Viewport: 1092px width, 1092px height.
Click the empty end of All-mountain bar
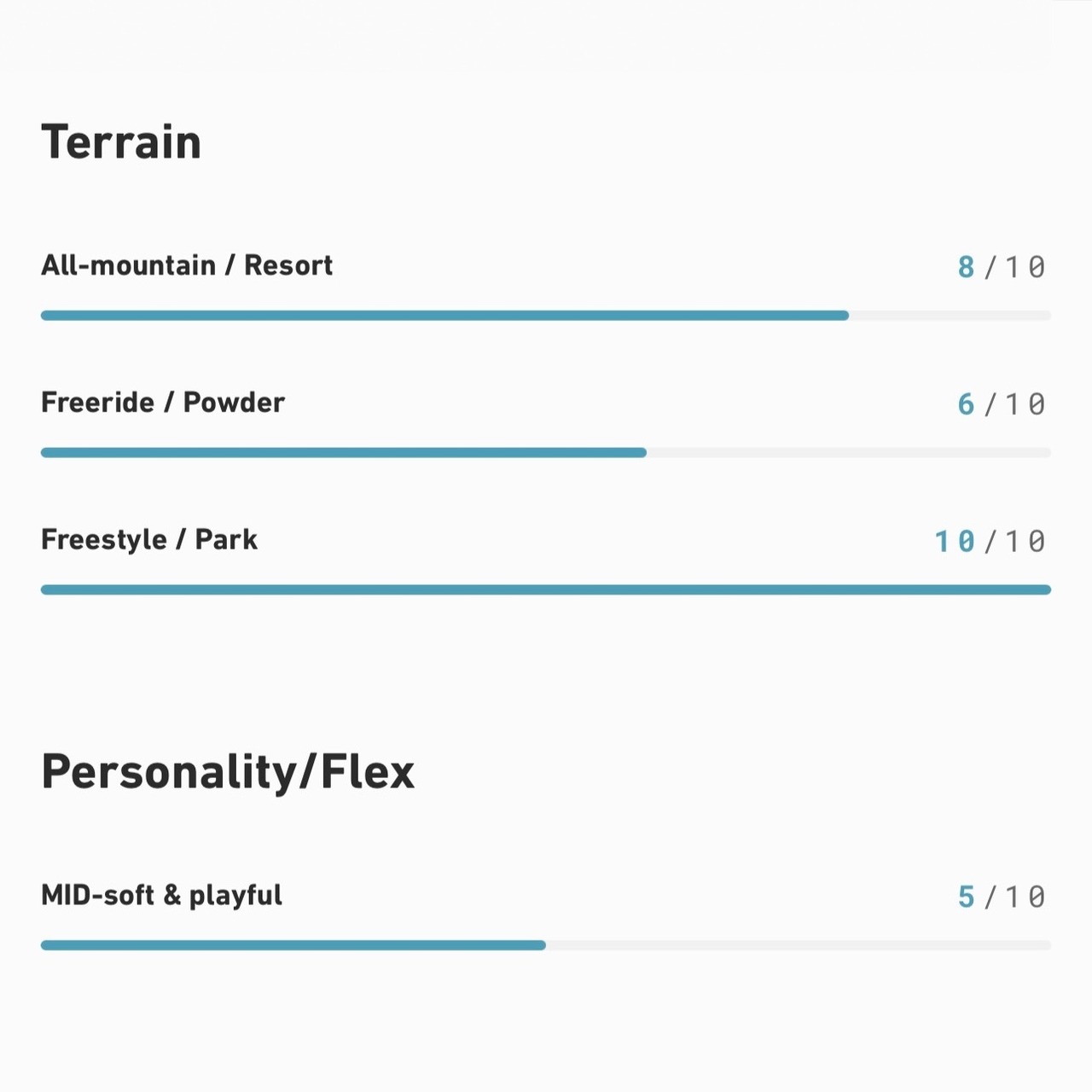tap(950, 316)
